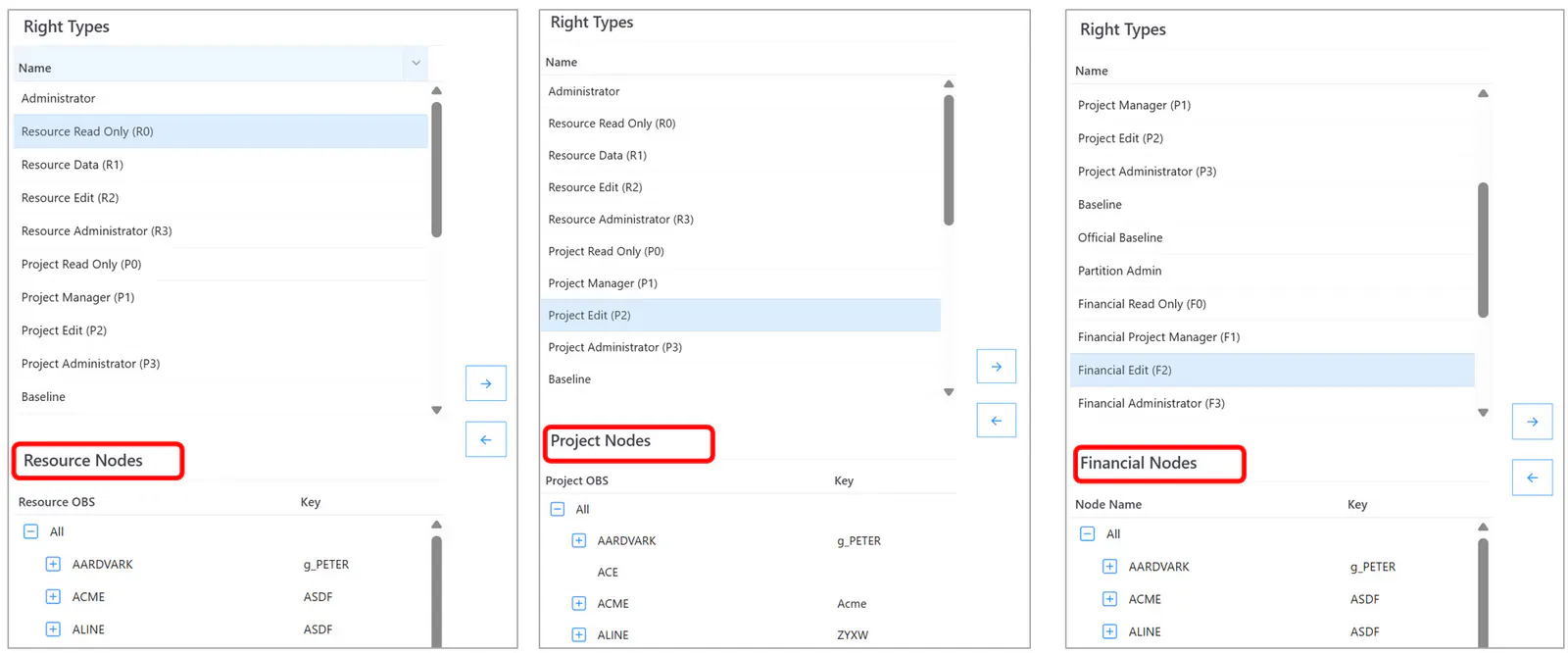Expand ACME in the Financial Nodes tree
The height and width of the screenshot is (653, 1568).
(x=1109, y=599)
